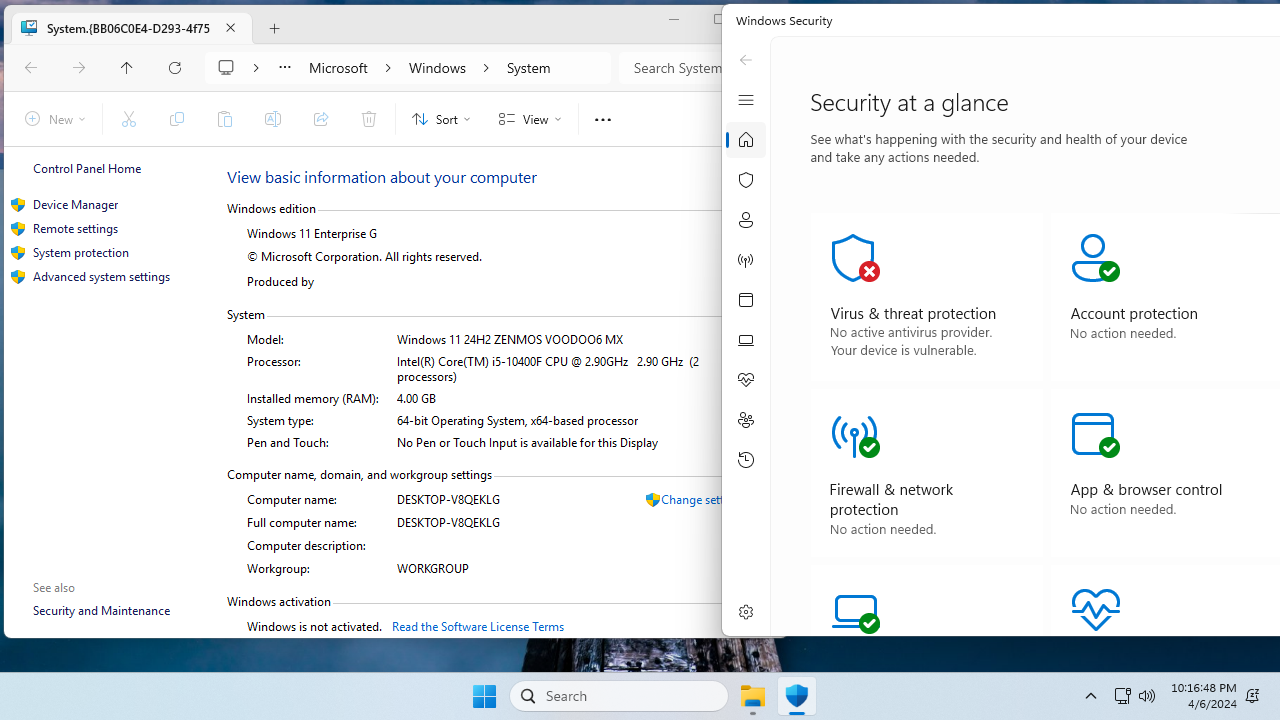Go up one level in File Explorer
Image resolution: width=1280 pixels, height=720 pixels.
pos(126,68)
